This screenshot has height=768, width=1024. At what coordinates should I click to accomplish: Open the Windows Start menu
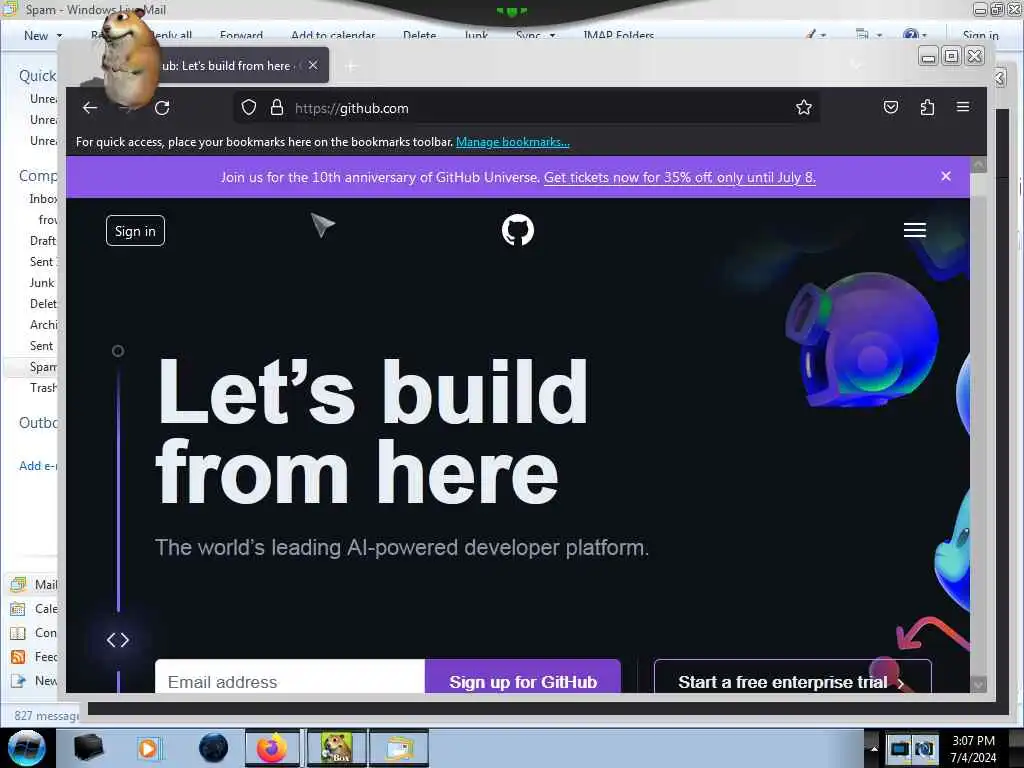point(27,748)
